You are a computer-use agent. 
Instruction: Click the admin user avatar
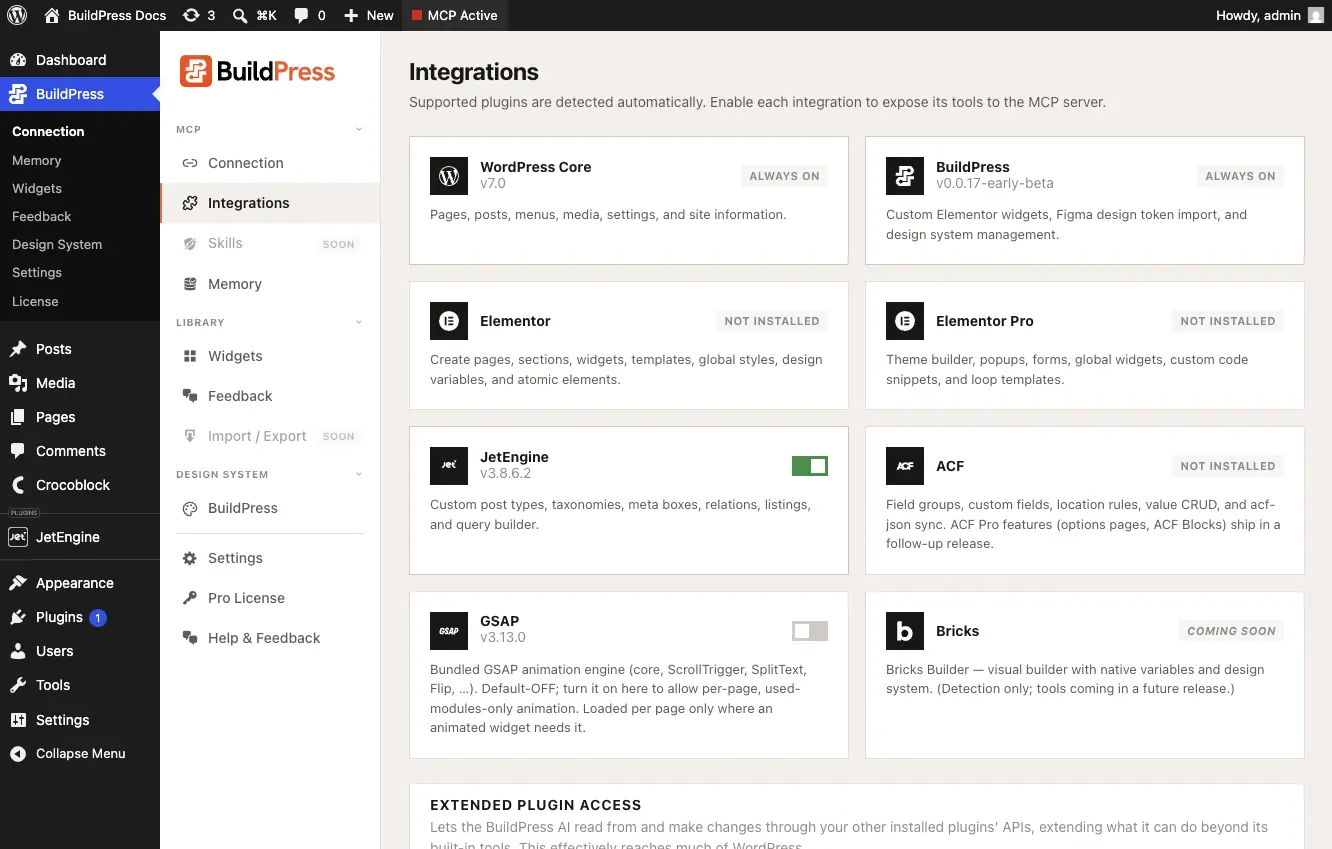click(1316, 15)
